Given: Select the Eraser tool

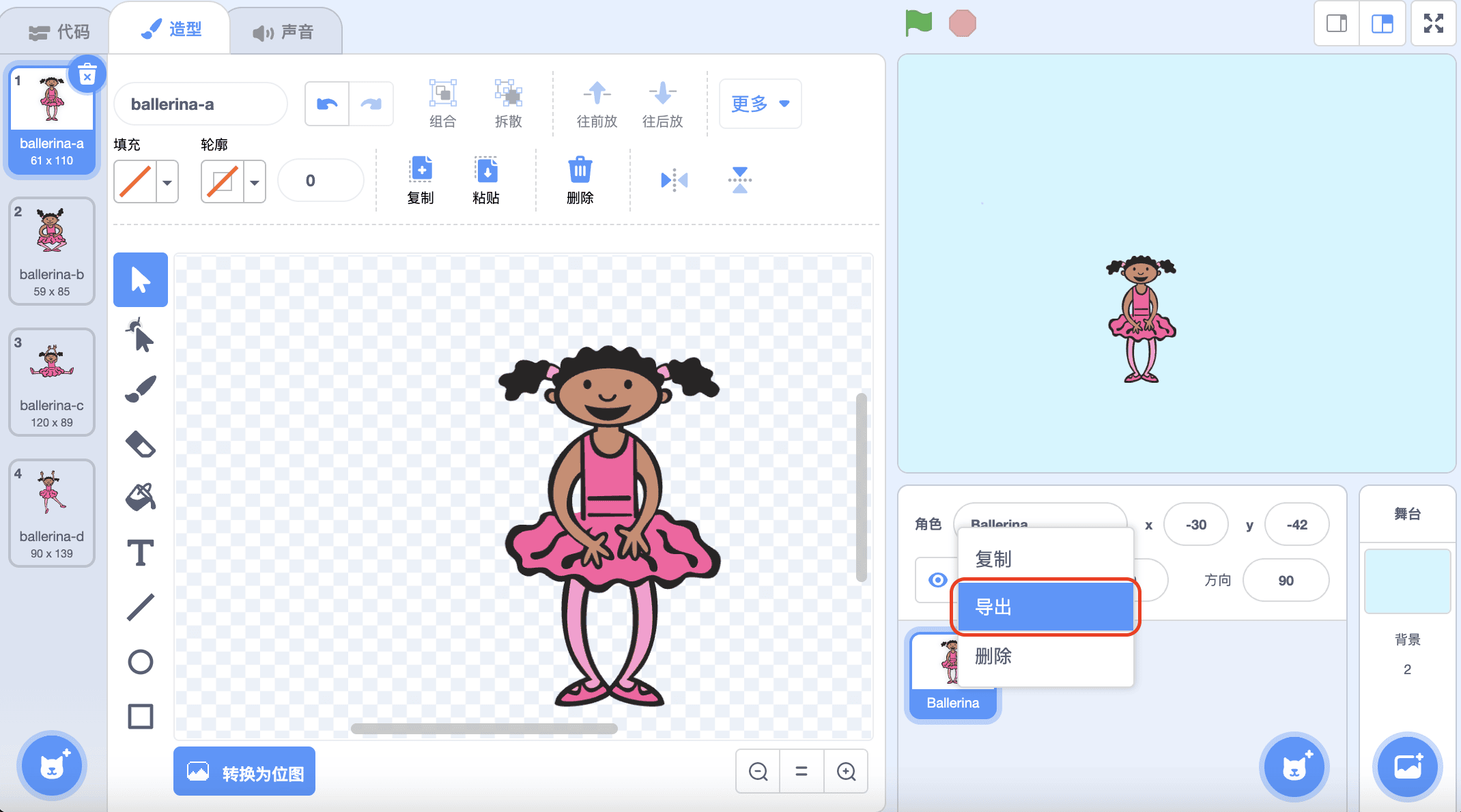Looking at the screenshot, I should [x=141, y=444].
